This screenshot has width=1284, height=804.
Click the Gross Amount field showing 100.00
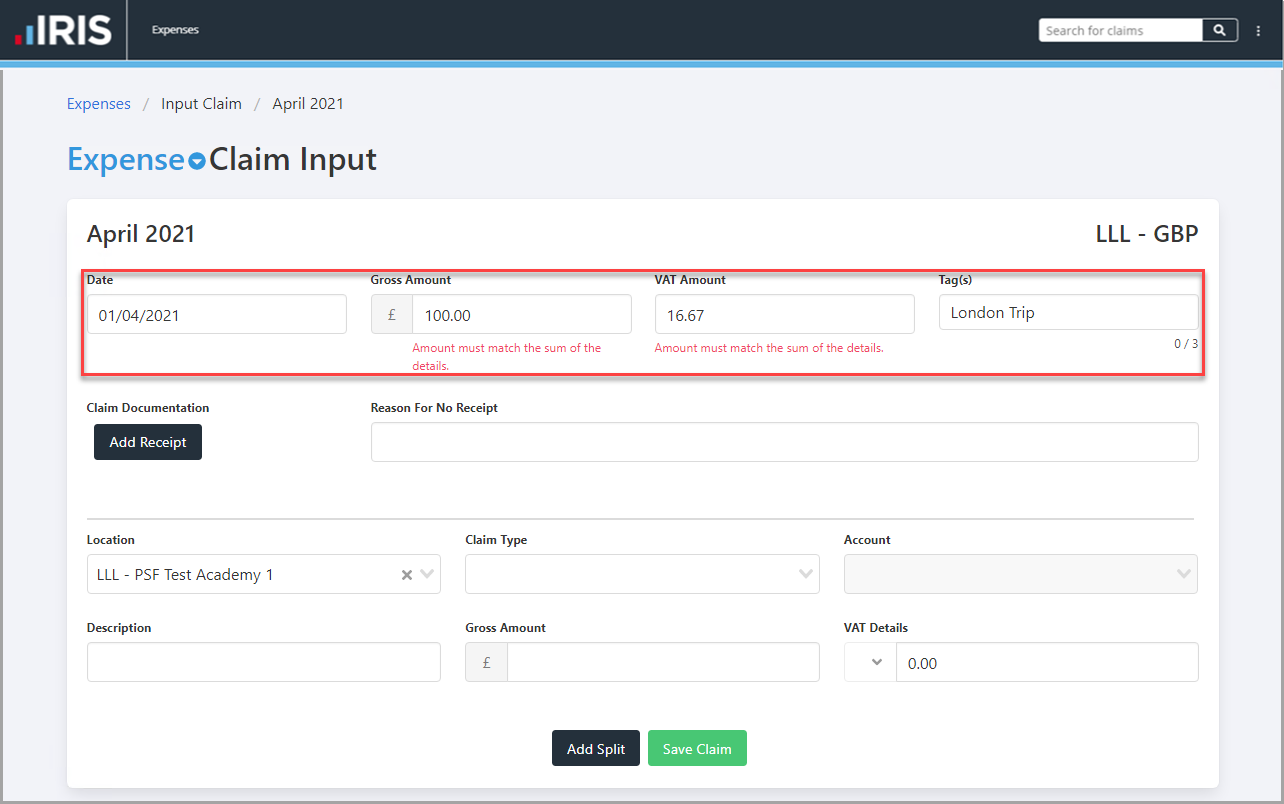click(521, 314)
